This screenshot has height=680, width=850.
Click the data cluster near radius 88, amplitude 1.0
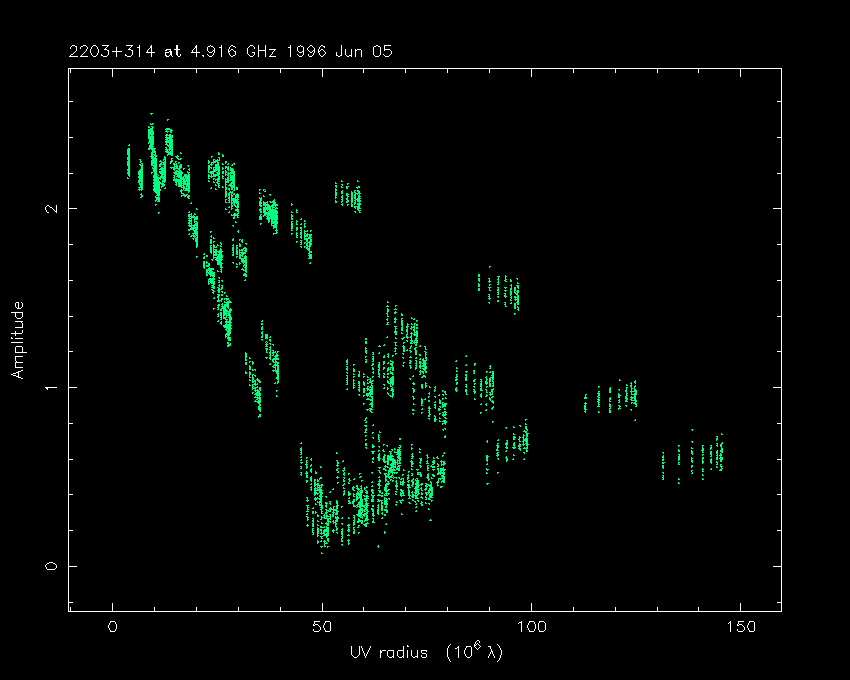click(475, 382)
